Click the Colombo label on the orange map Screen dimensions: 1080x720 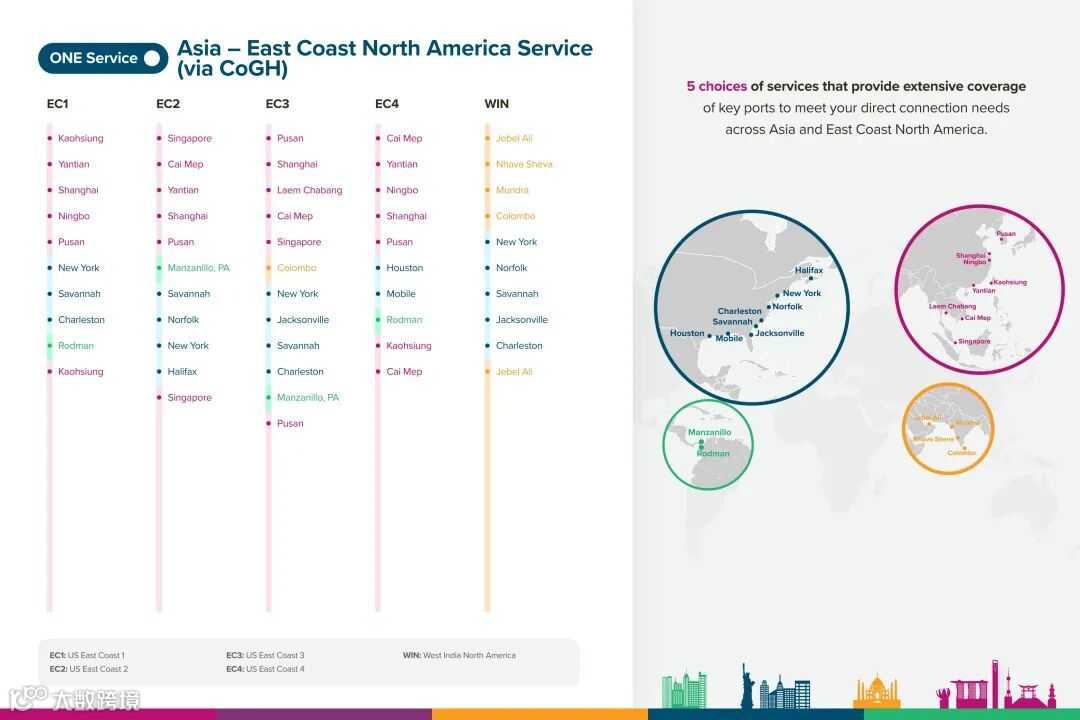(x=961, y=453)
